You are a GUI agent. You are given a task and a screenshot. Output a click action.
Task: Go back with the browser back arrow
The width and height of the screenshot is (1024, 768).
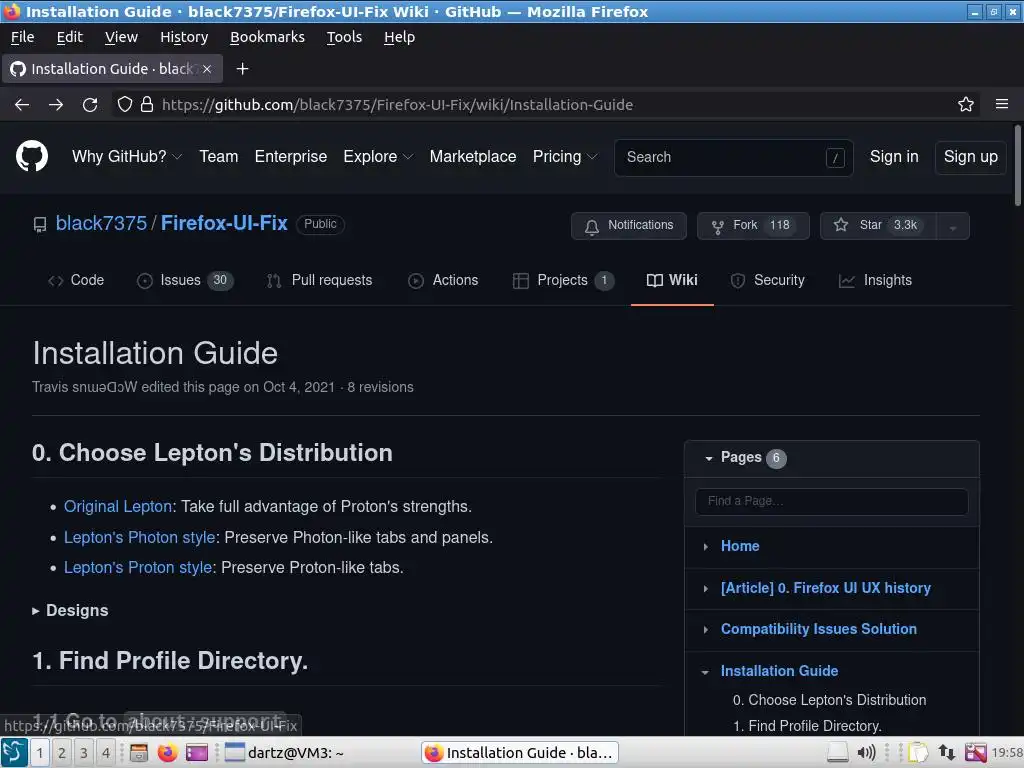click(22, 104)
